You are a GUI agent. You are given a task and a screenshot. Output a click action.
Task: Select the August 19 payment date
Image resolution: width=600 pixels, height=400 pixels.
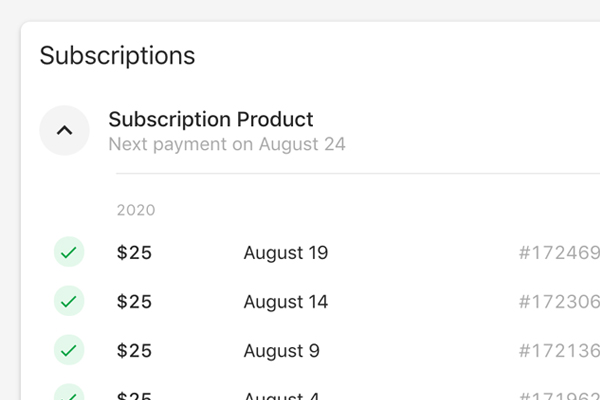pyautogui.click(x=286, y=253)
